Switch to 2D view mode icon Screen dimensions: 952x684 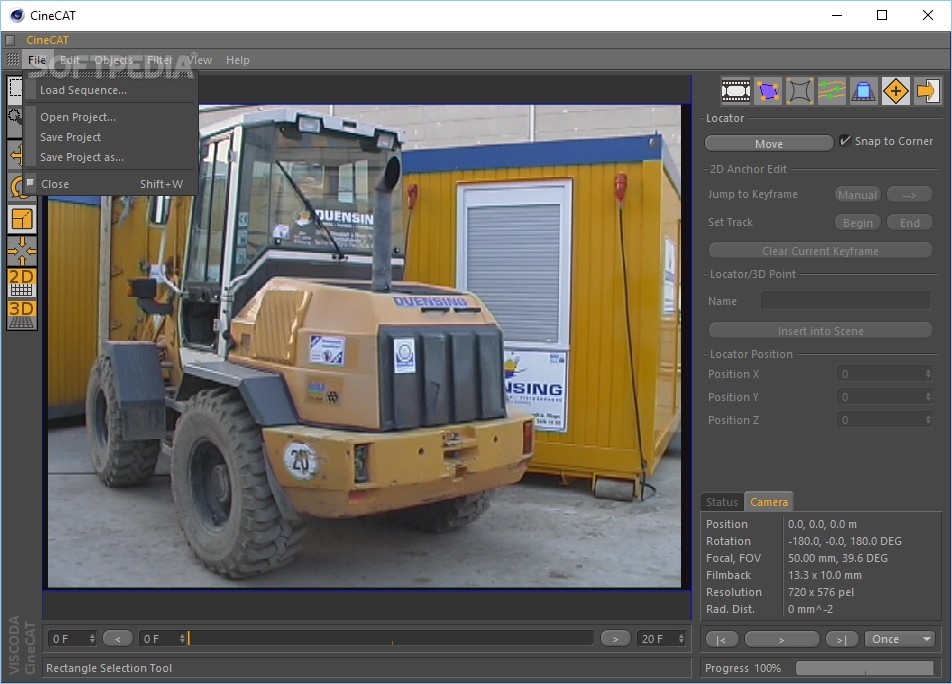(x=22, y=283)
